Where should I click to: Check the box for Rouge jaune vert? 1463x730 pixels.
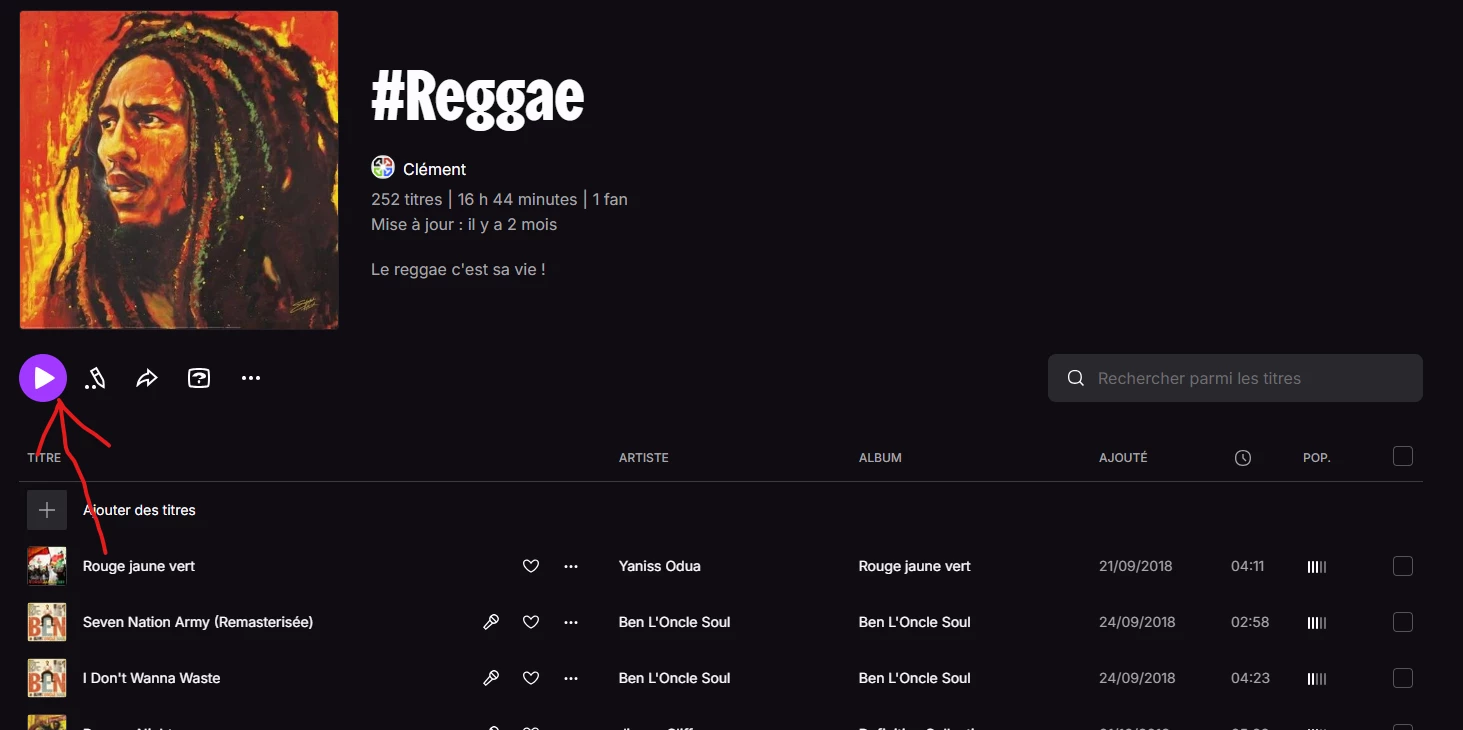coord(1403,566)
